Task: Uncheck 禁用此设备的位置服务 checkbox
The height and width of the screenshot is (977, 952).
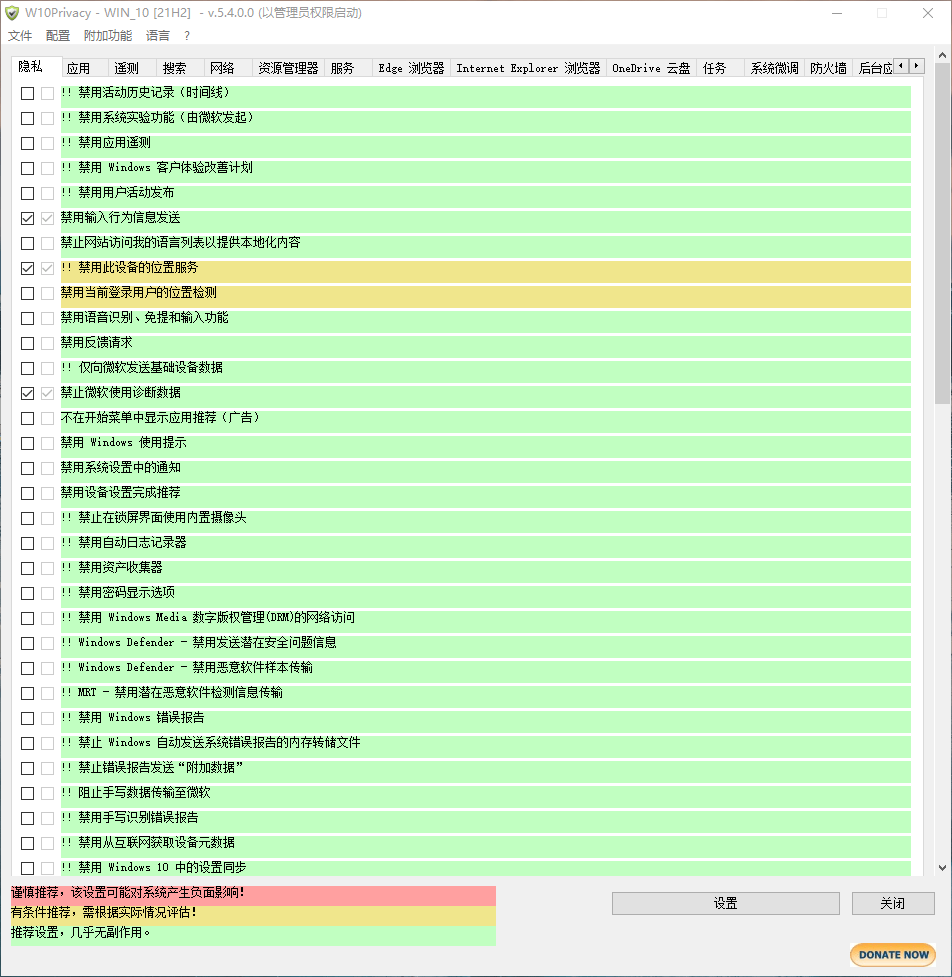Action: 27,269
